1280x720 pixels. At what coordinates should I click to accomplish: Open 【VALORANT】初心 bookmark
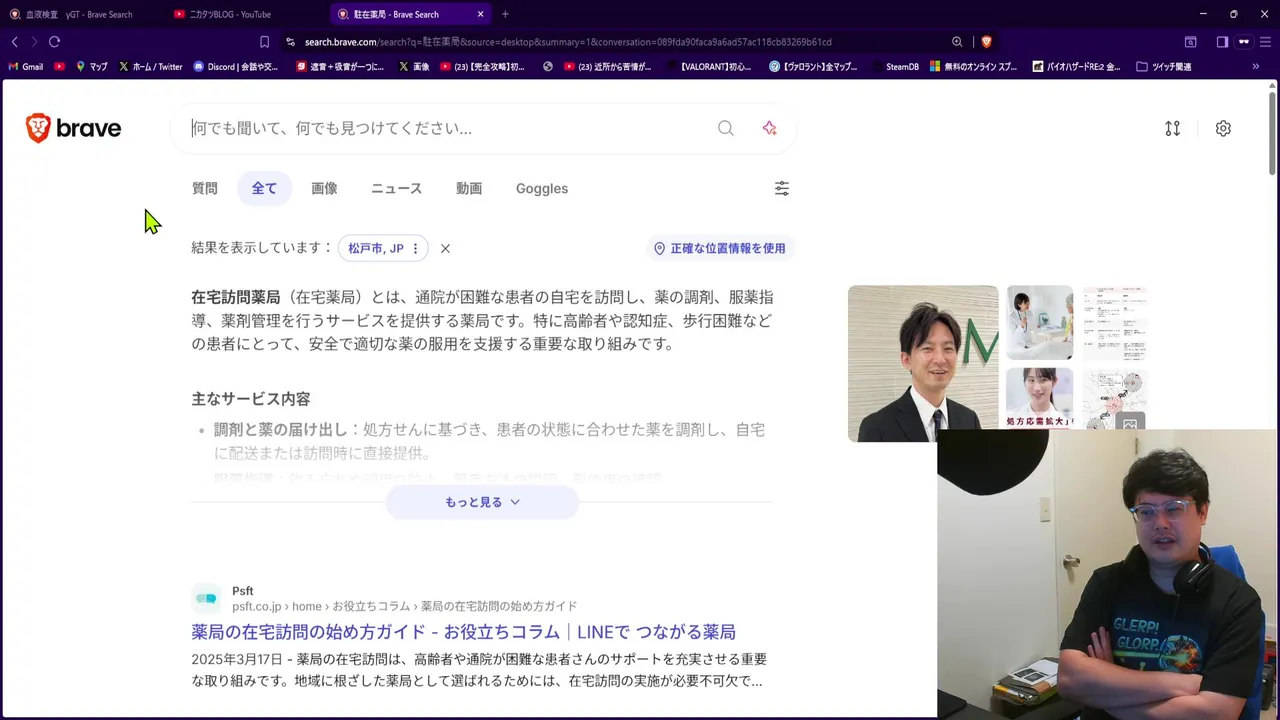(709, 67)
